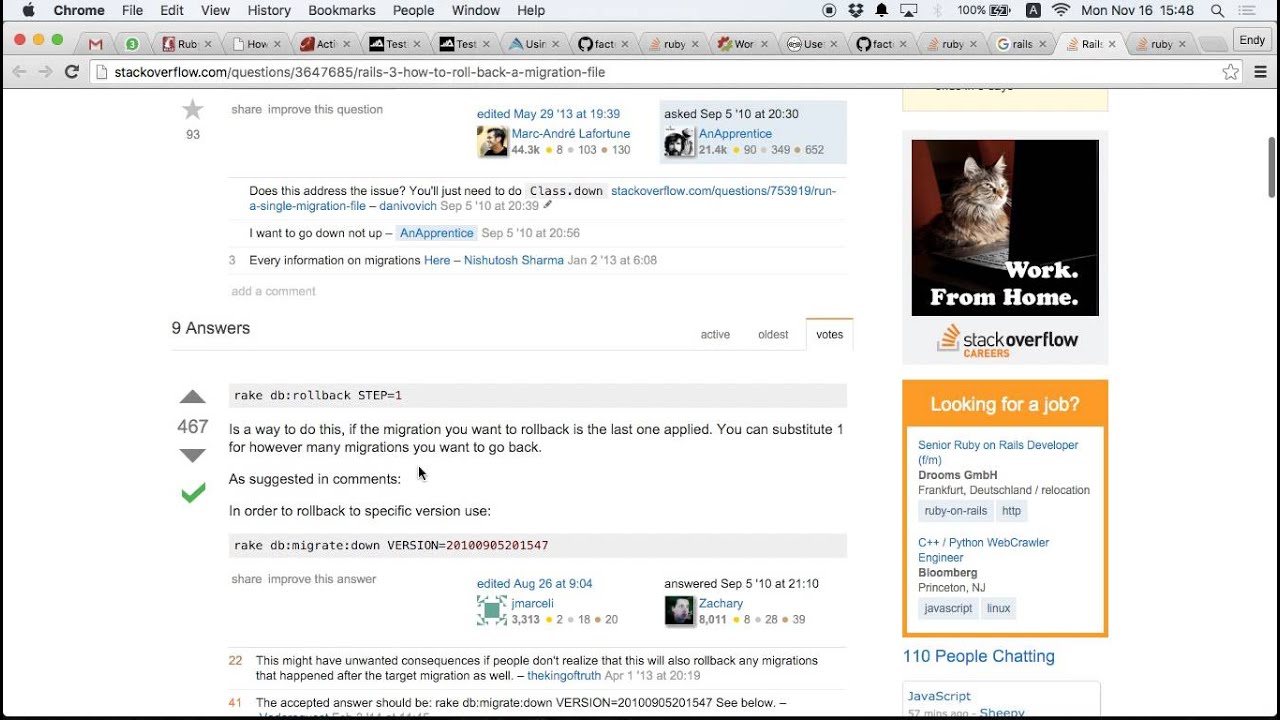Switch to the Gmail tab
Screen dimensions: 1280x720
pos(95,44)
